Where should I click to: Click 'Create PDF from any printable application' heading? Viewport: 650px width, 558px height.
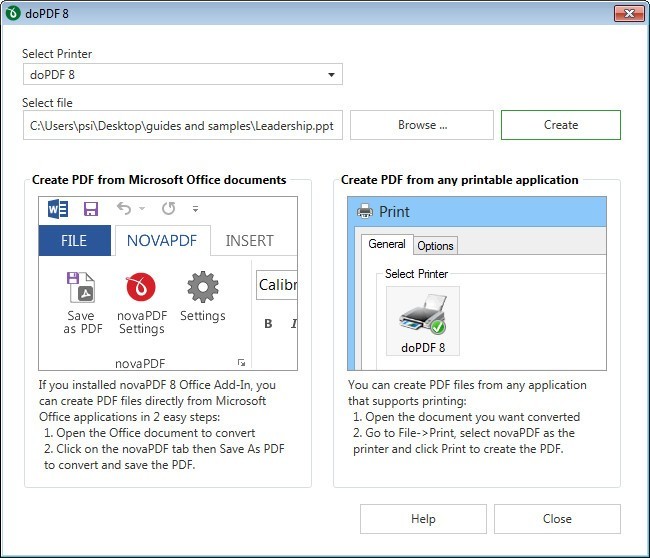coord(459,180)
